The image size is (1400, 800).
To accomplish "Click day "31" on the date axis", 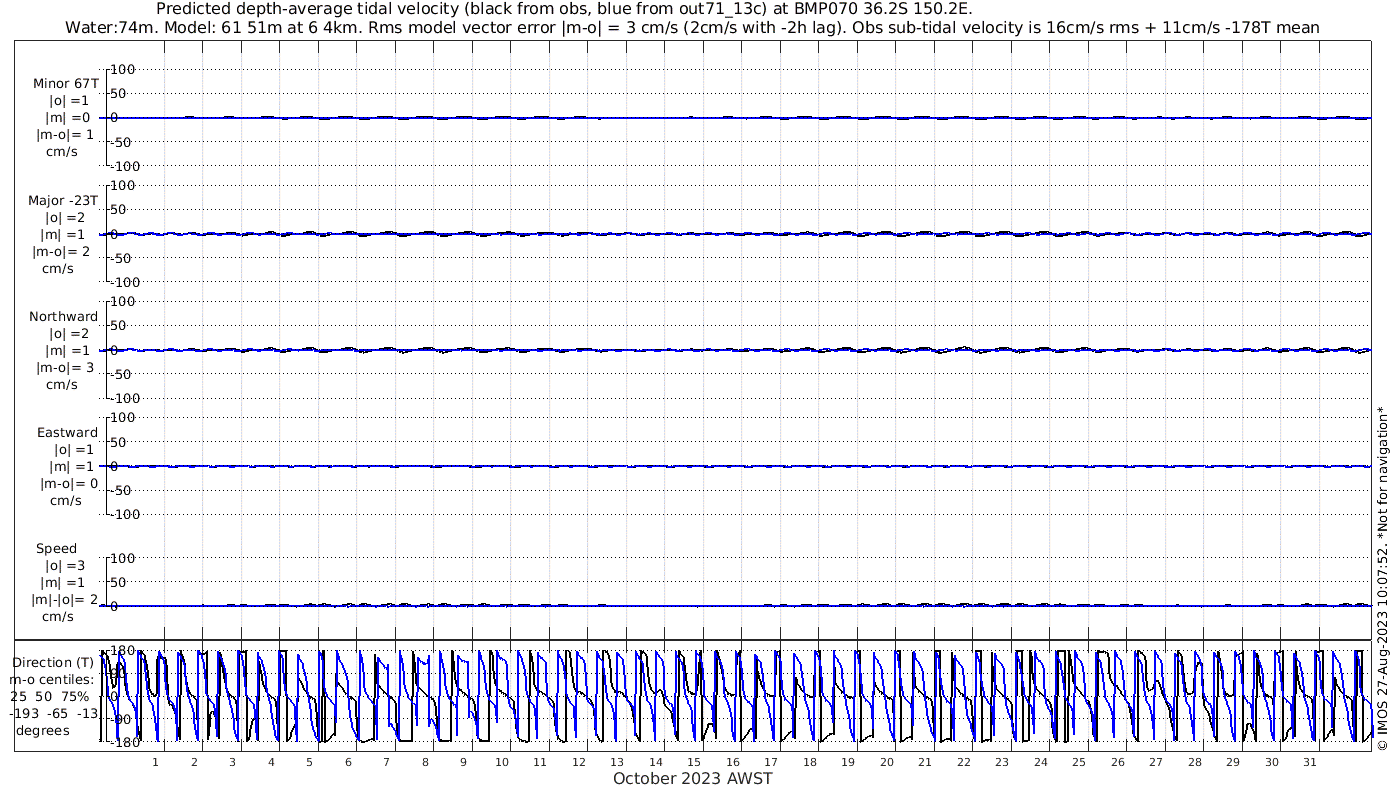I will click(x=1310, y=761).
